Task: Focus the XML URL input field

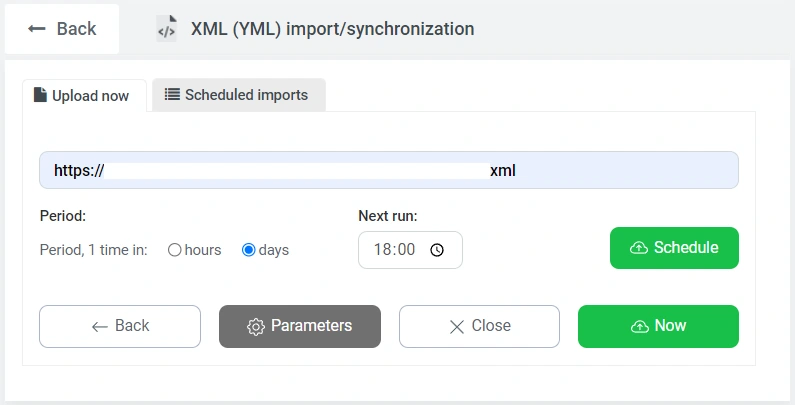Action: pos(300,170)
